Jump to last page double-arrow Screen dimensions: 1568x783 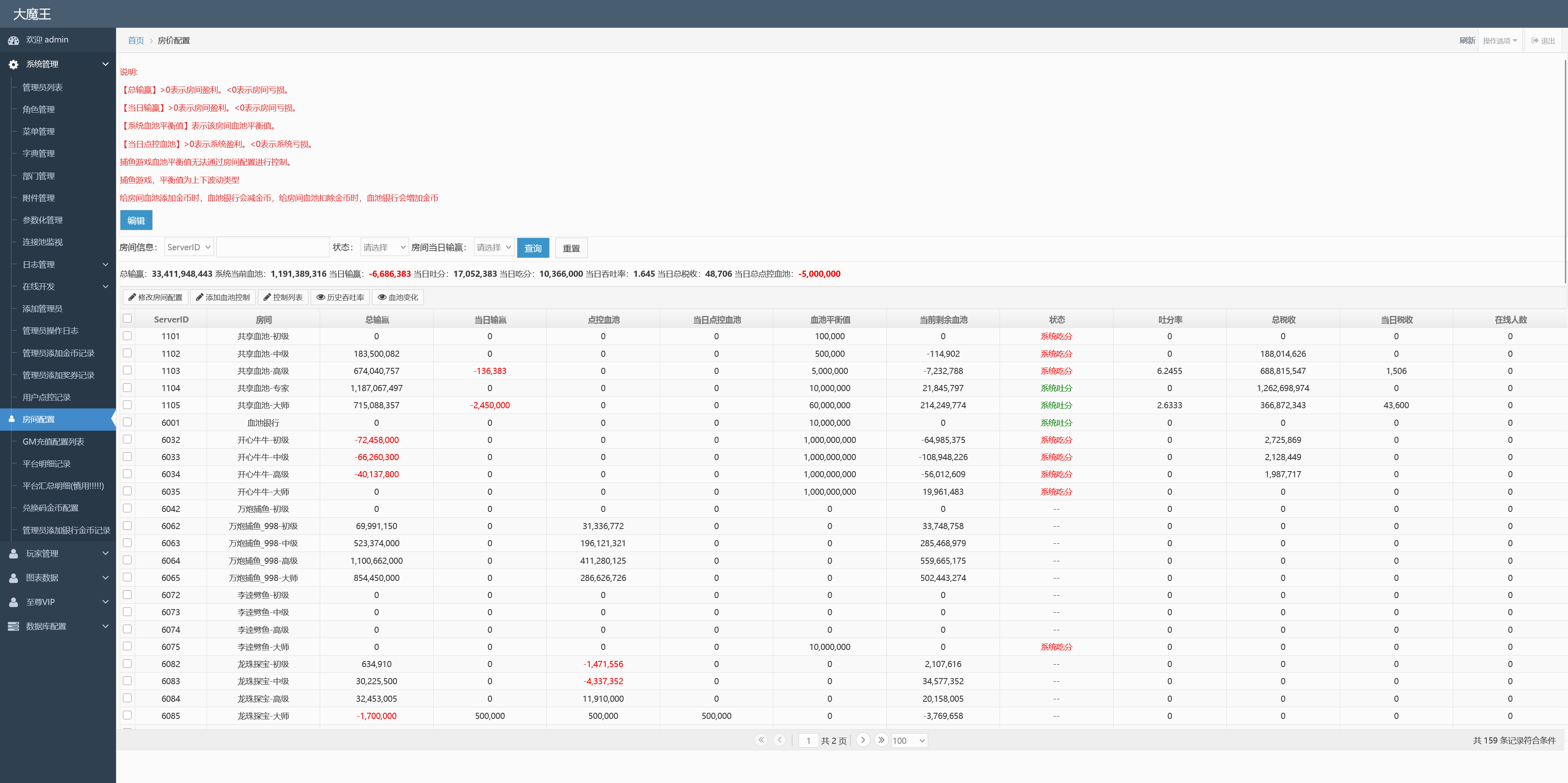point(881,740)
